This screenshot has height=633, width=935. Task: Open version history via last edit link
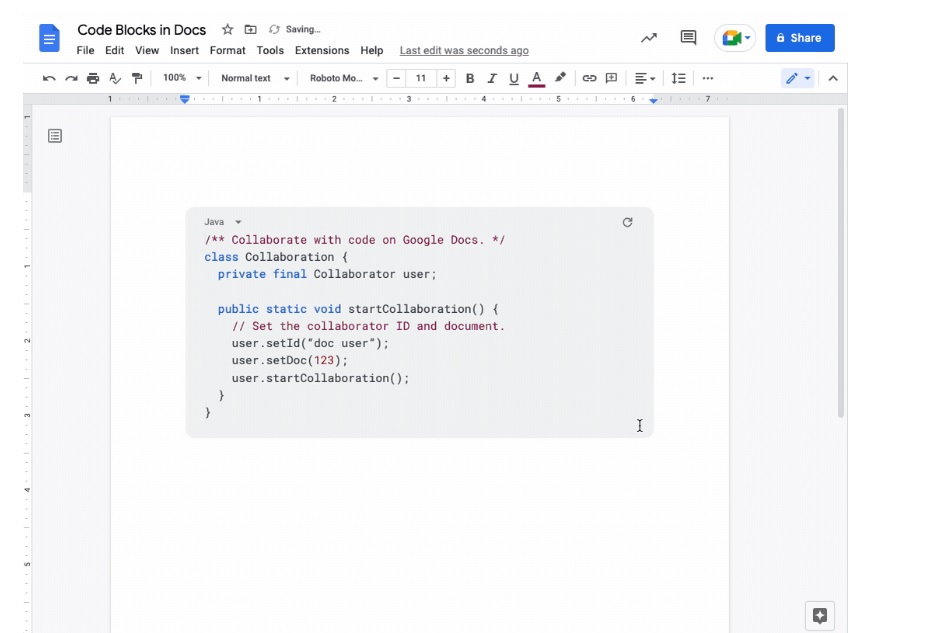coord(464,51)
